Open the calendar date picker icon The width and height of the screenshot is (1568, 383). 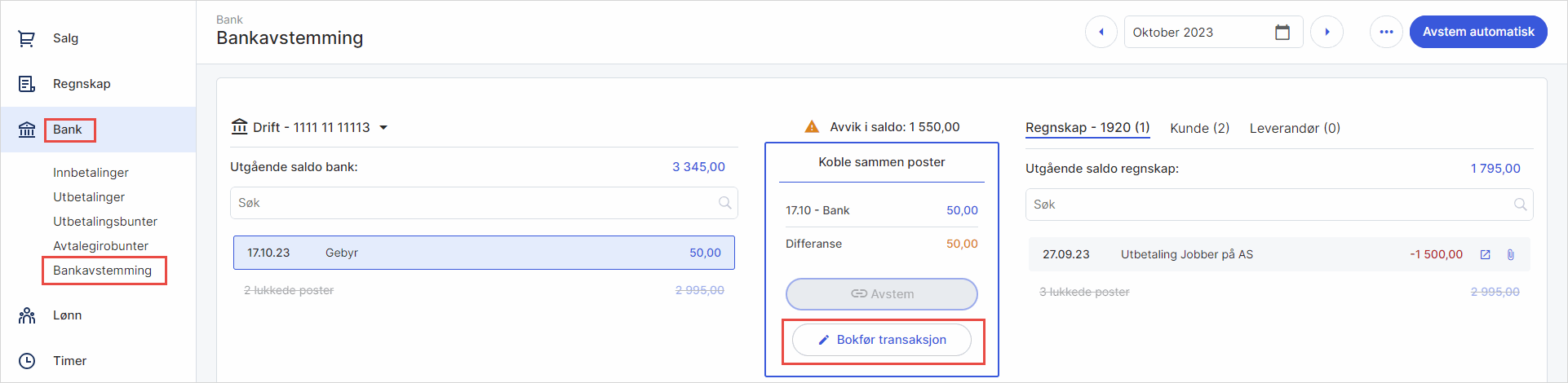click(1282, 33)
